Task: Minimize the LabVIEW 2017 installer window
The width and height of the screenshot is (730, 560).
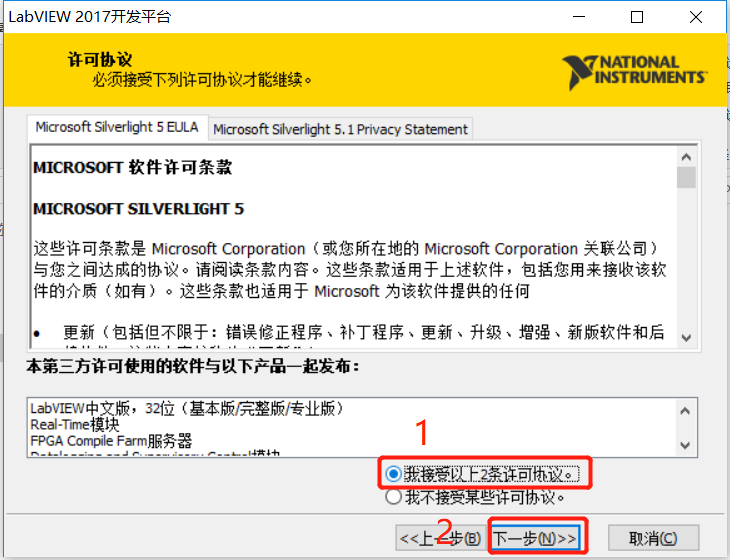Action: pyautogui.click(x=579, y=17)
